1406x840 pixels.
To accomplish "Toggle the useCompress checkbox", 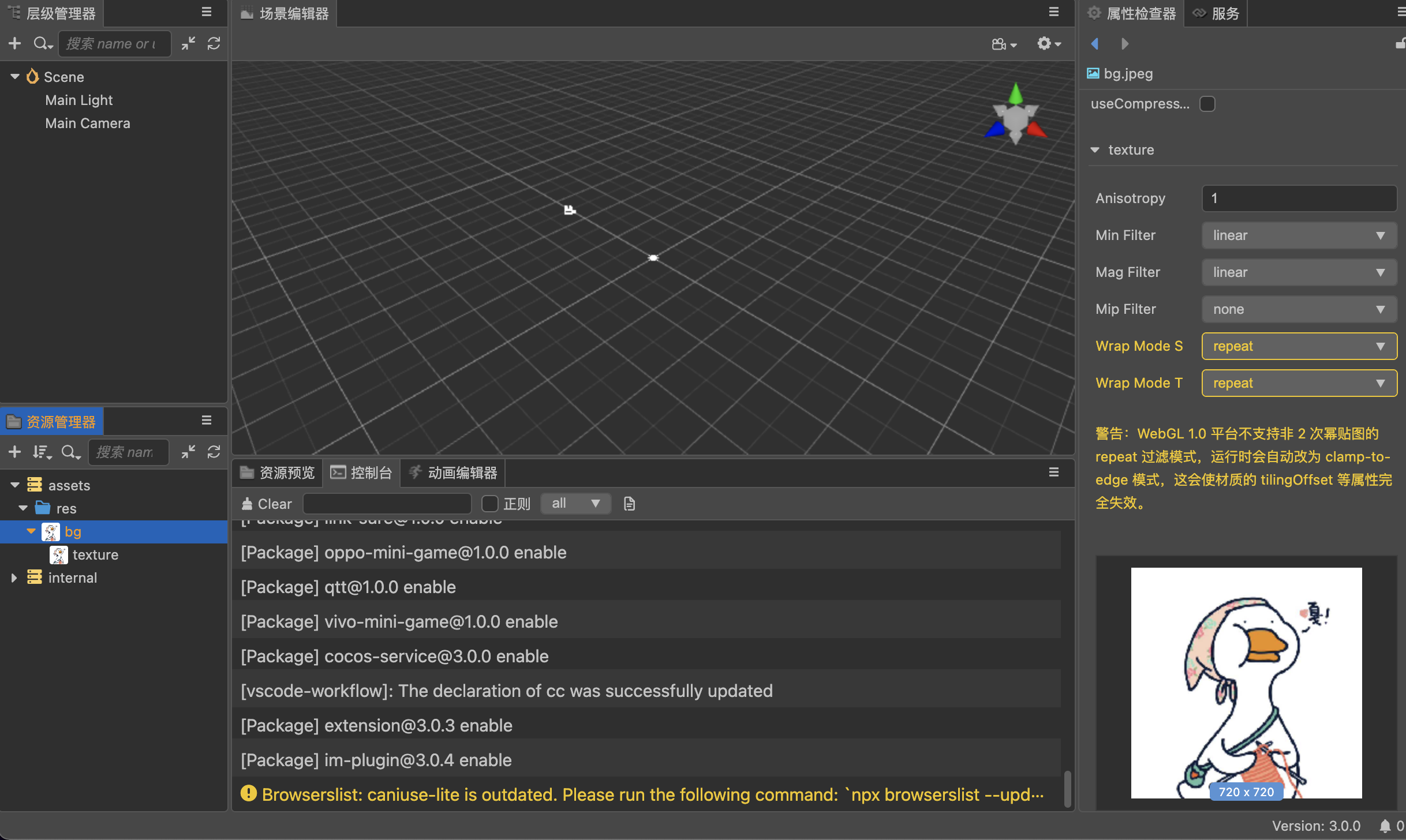I will pyautogui.click(x=1207, y=104).
